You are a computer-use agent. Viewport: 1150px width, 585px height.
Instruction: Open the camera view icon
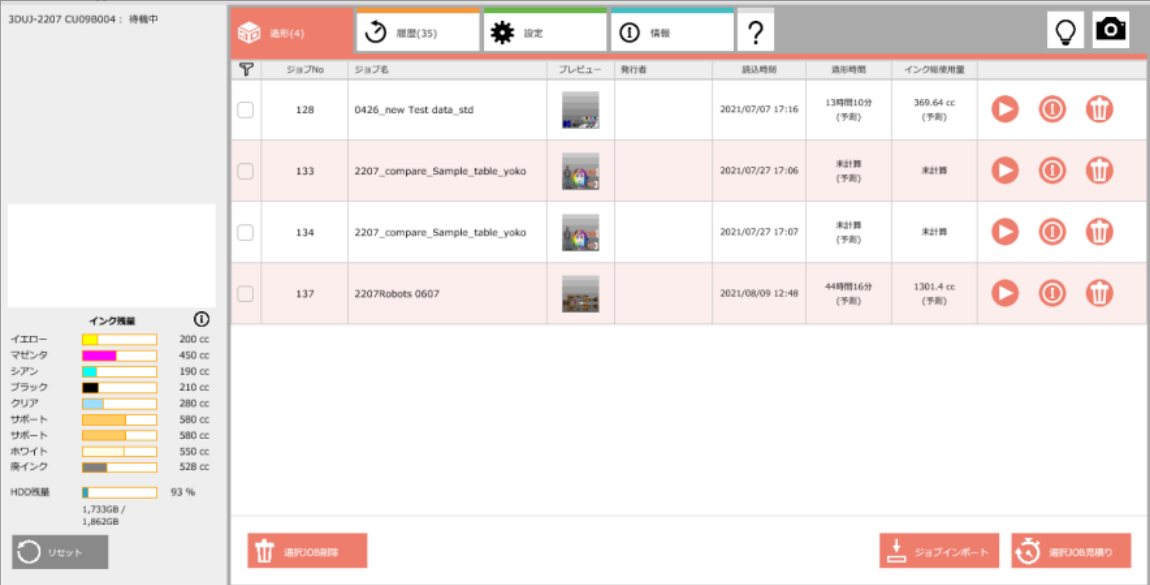pos(1110,31)
